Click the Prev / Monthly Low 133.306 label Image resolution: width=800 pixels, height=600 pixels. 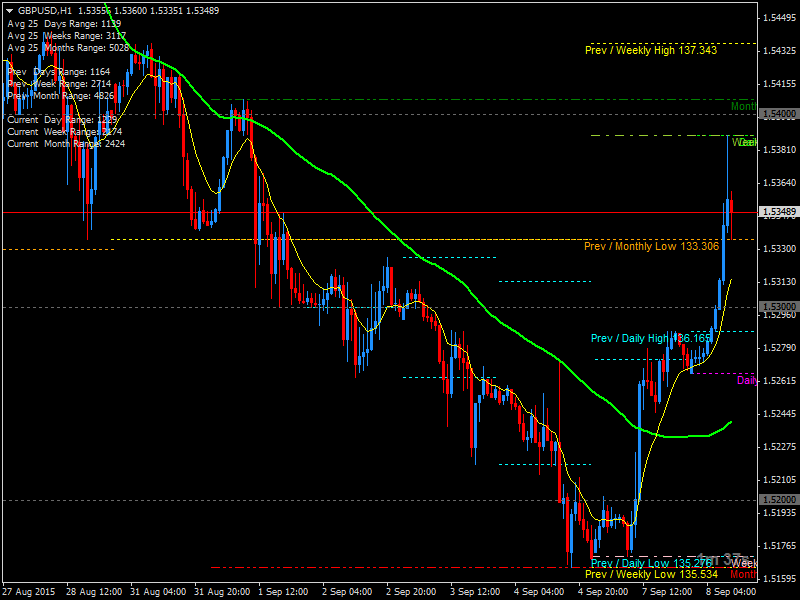pos(651,246)
